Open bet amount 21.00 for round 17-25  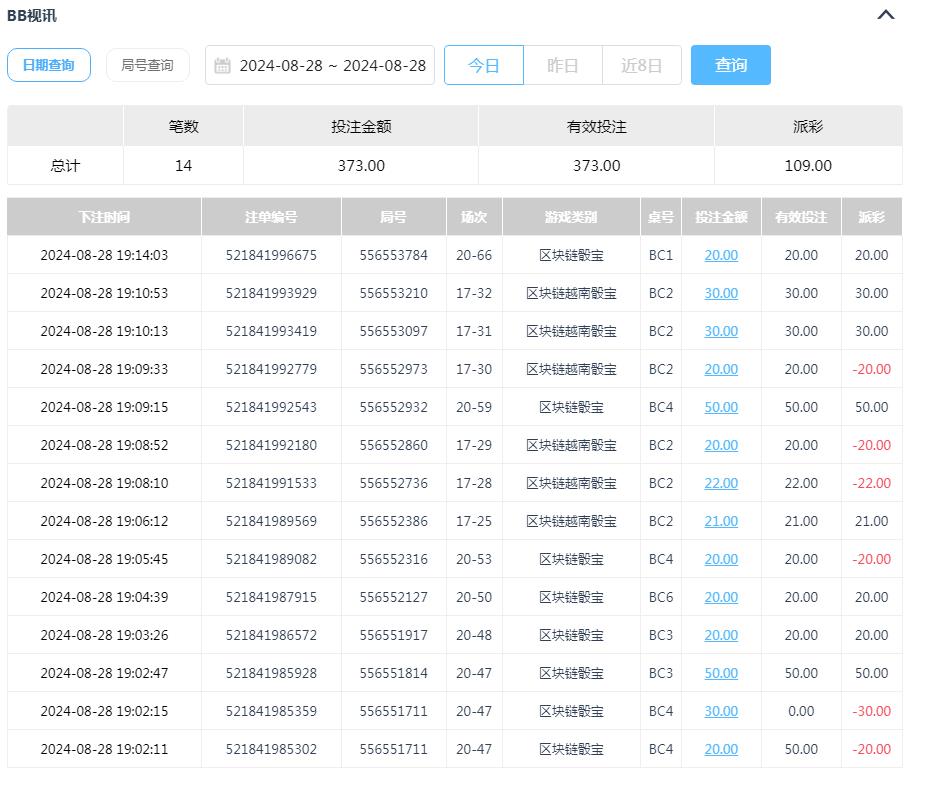click(x=720, y=521)
